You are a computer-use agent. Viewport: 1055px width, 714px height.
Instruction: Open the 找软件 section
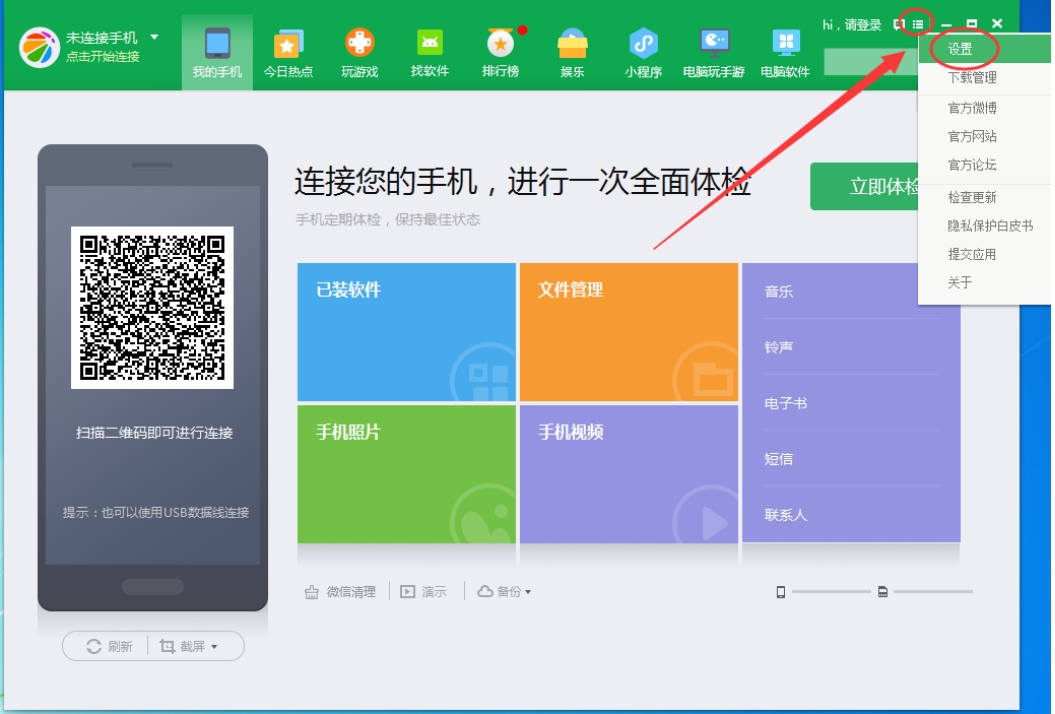(430, 52)
